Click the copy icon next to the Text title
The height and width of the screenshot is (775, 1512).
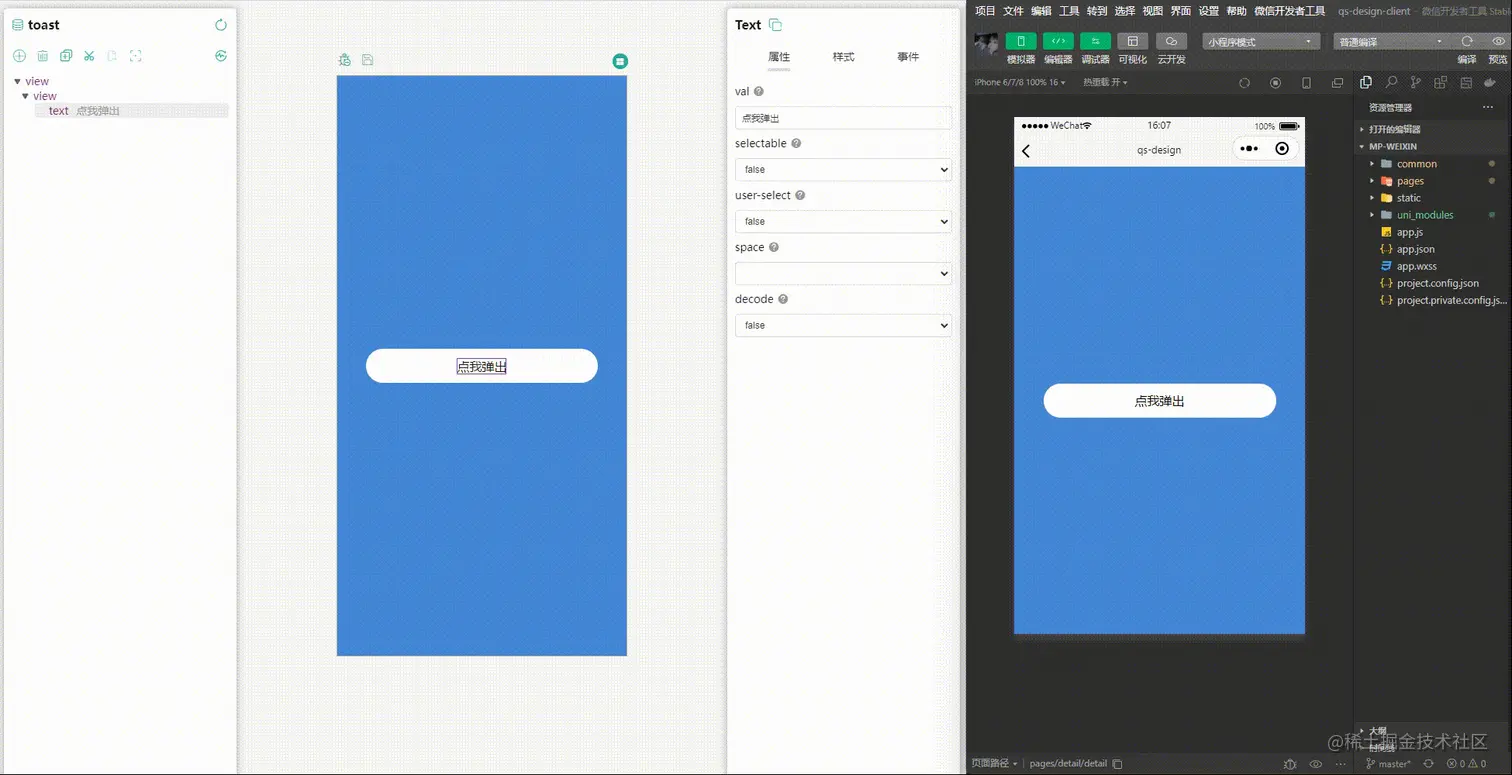(775, 25)
